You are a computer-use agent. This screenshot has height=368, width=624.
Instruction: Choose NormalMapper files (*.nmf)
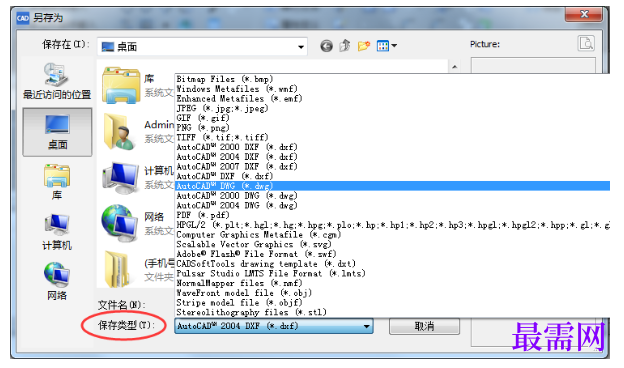[239, 283]
